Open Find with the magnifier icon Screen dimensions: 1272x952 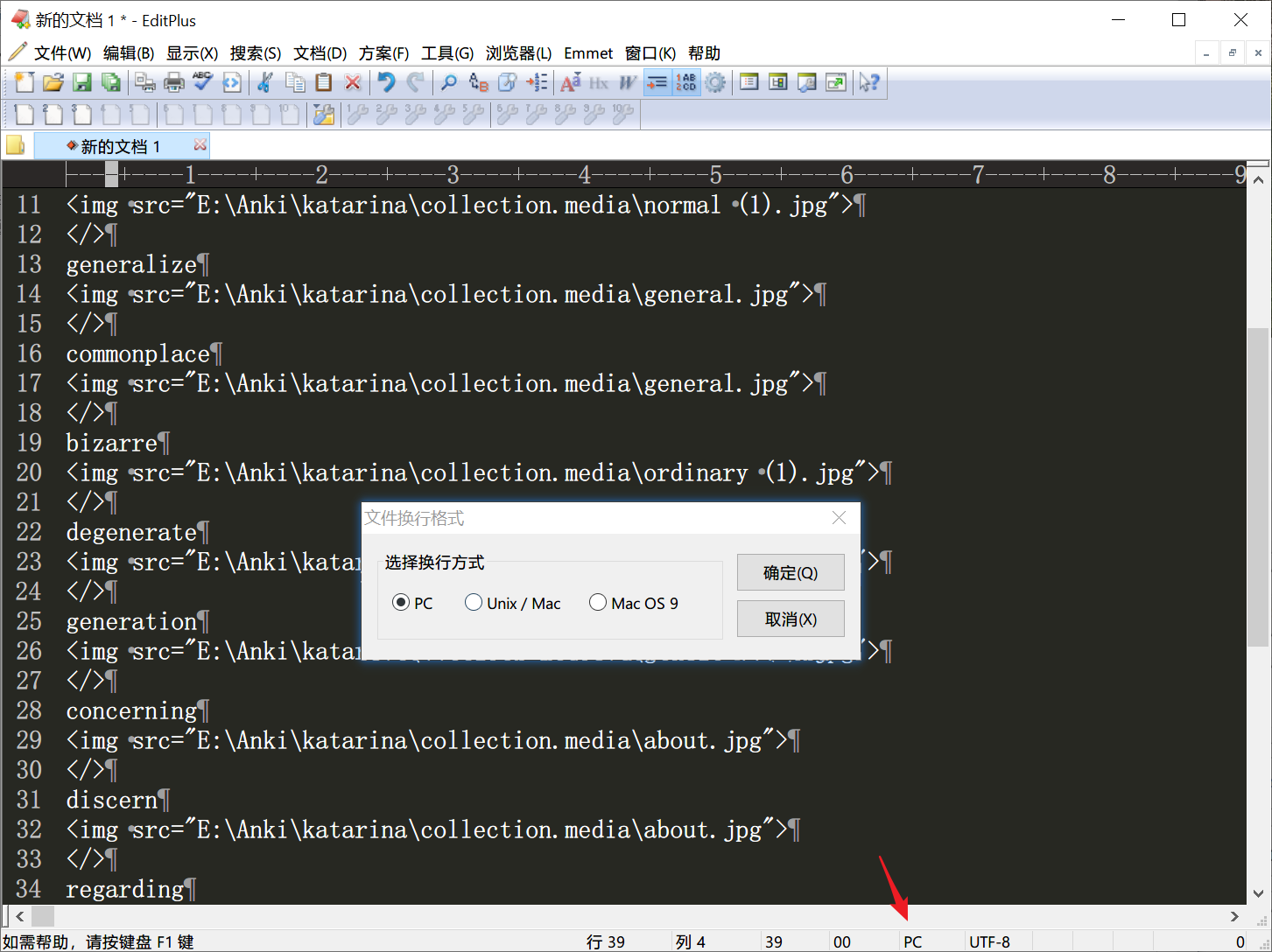[449, 82]
